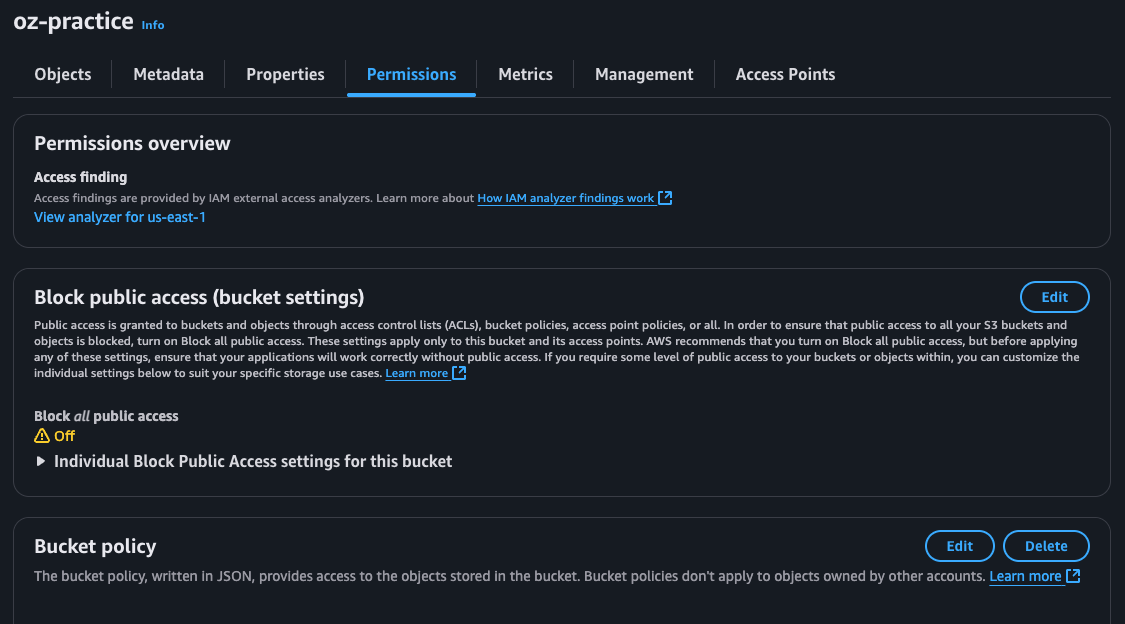This screenshot has width=1125, height=624.
Task: Open the Info link next to oz-practice
Action: [153, 25]
